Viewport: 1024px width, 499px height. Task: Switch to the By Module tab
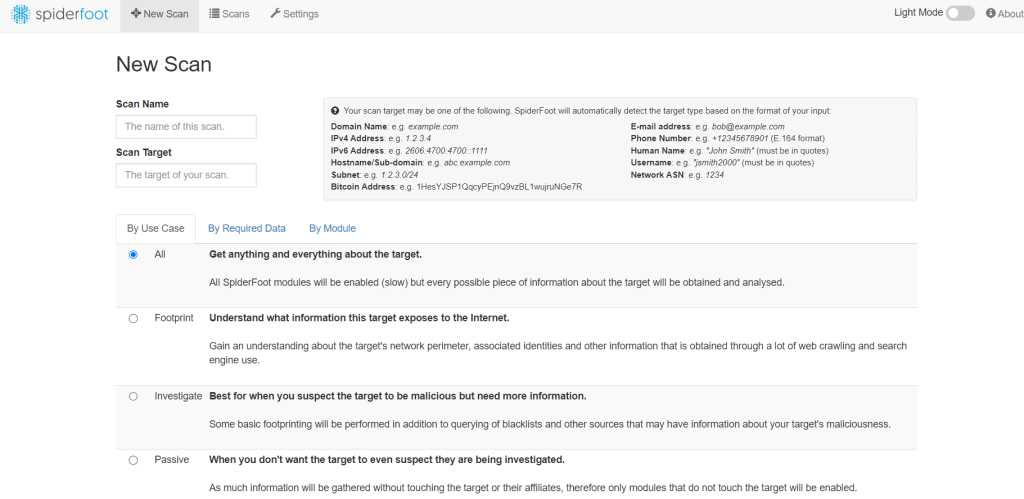click(332, 228)
